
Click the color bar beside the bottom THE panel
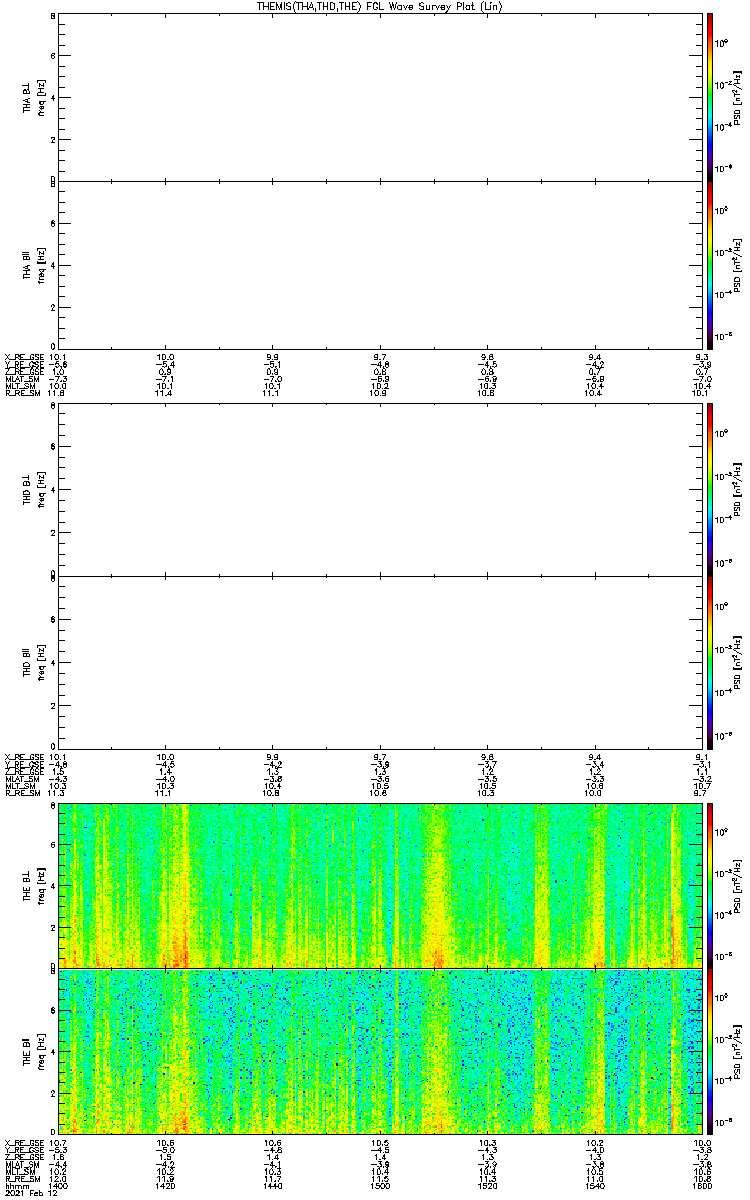pyautogui.click(x=709, y=1051)
